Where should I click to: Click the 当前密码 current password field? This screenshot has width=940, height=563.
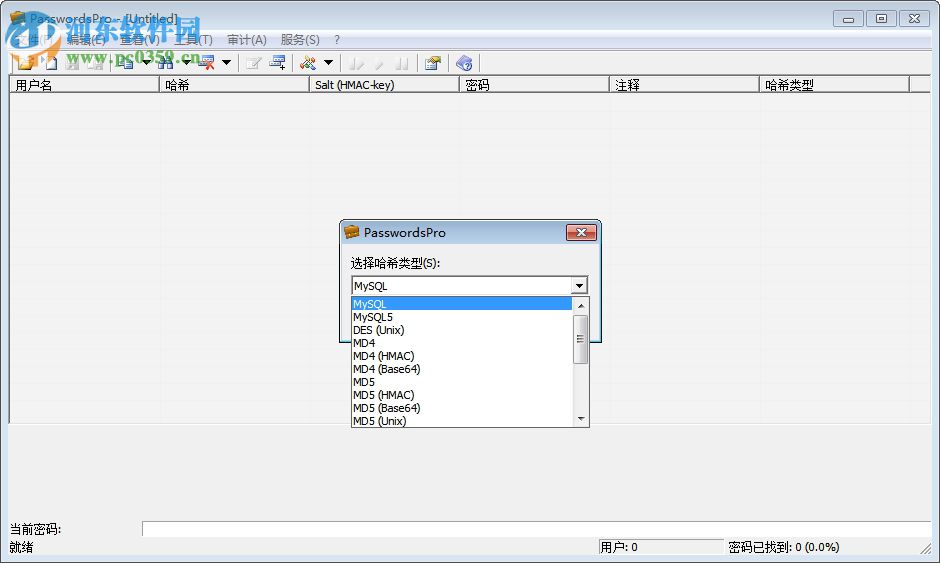[537, 529]
